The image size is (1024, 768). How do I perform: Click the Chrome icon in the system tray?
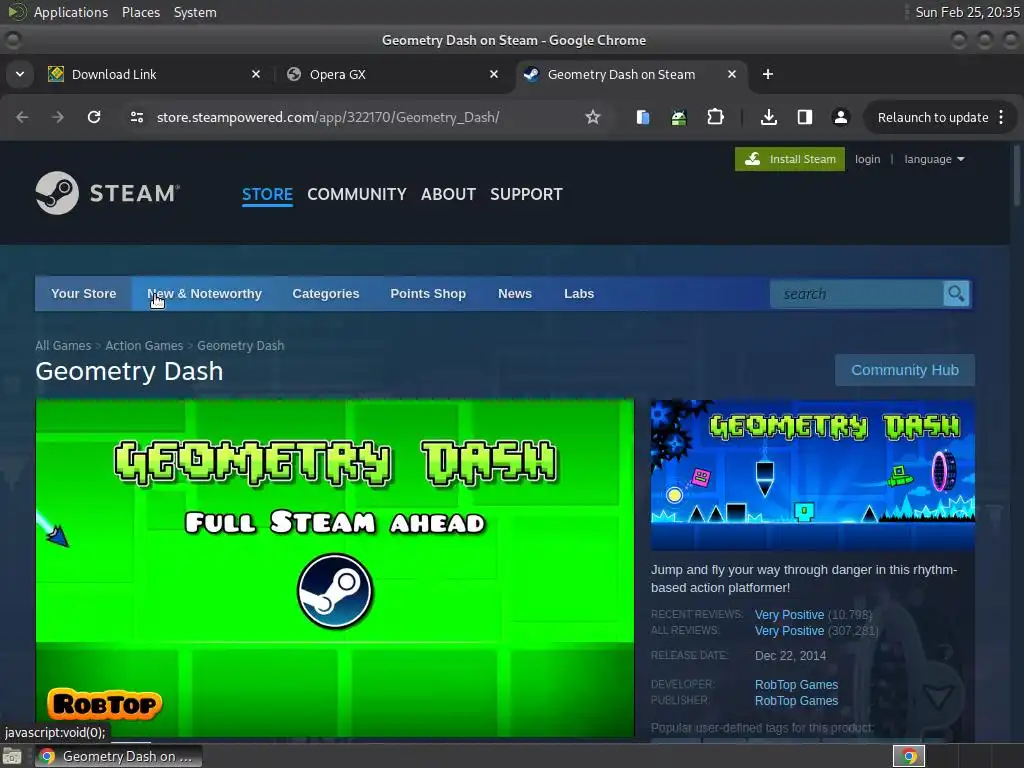pyautogui.click(x=909, y=756)
